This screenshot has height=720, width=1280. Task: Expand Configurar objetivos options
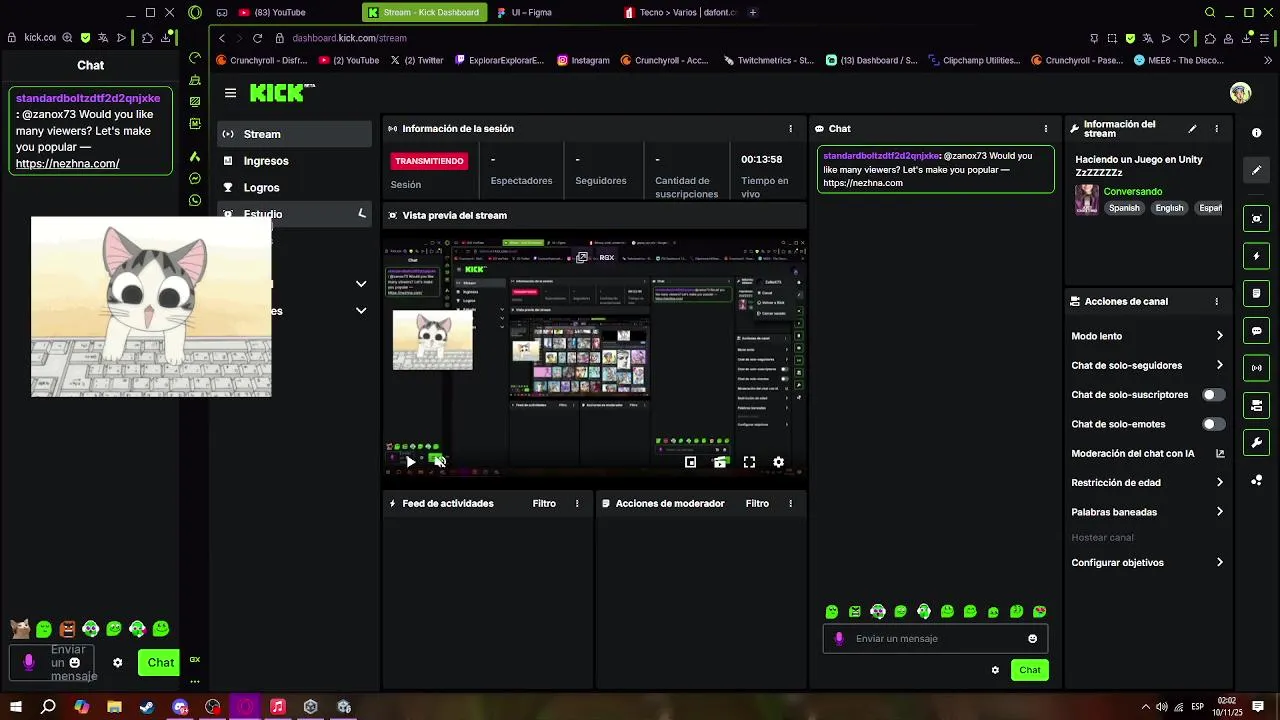pos(1219,563)
